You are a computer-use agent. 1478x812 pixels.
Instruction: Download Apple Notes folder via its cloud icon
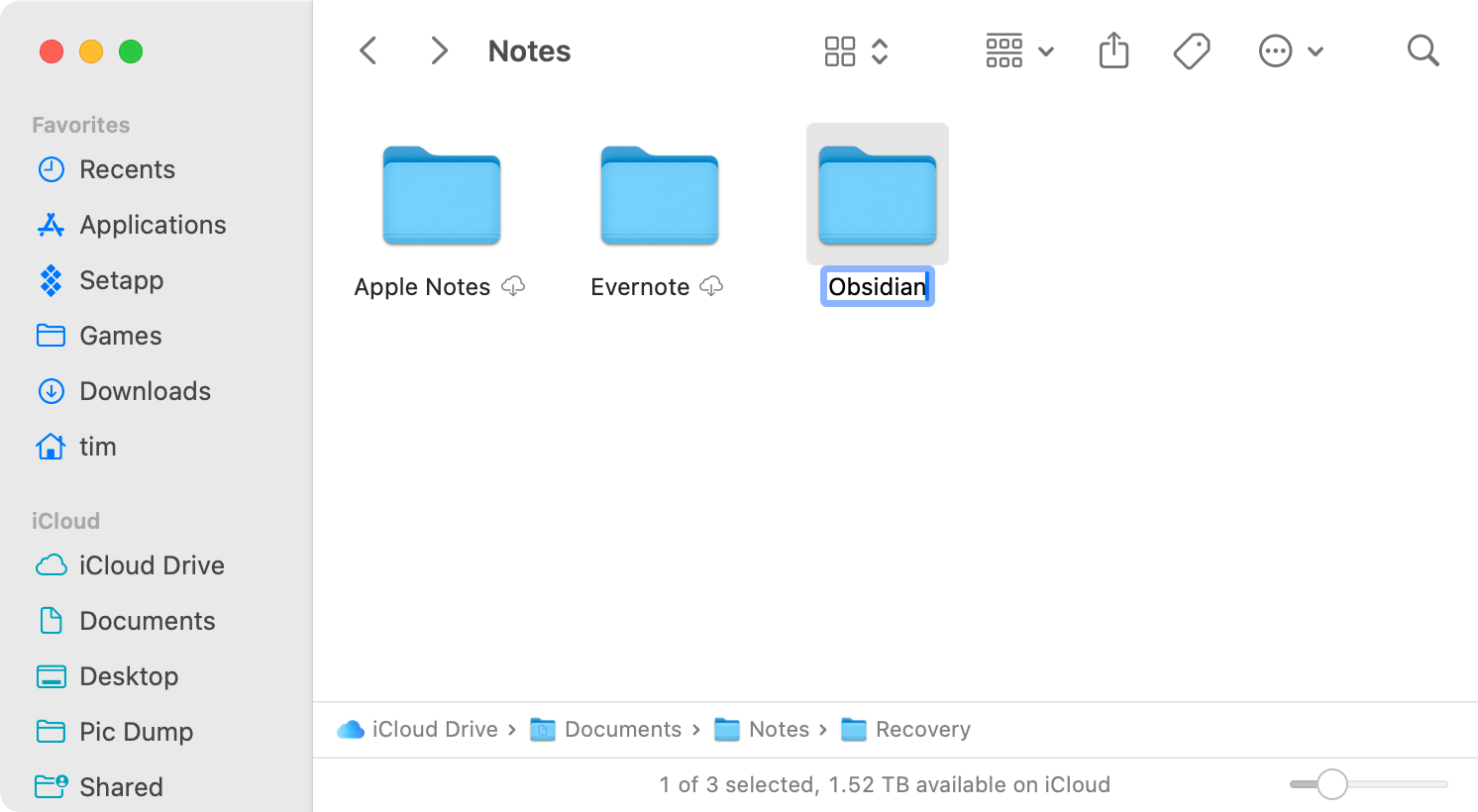(514, 286)
